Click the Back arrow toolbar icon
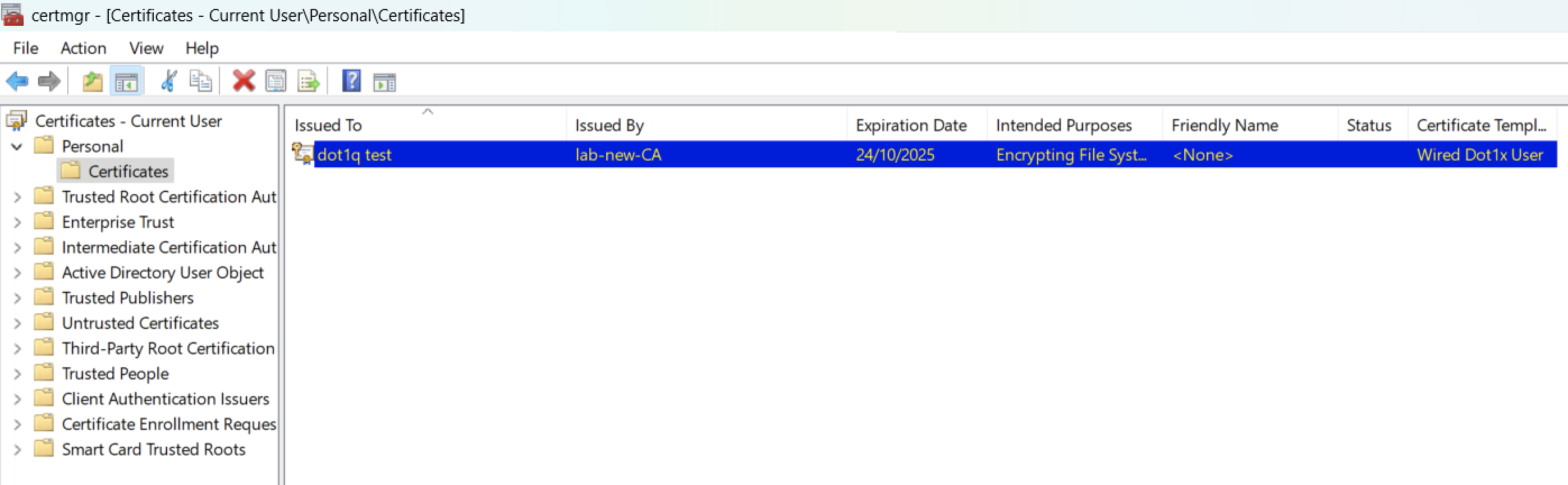1568x485 pixels. click(x=17, y=81)
